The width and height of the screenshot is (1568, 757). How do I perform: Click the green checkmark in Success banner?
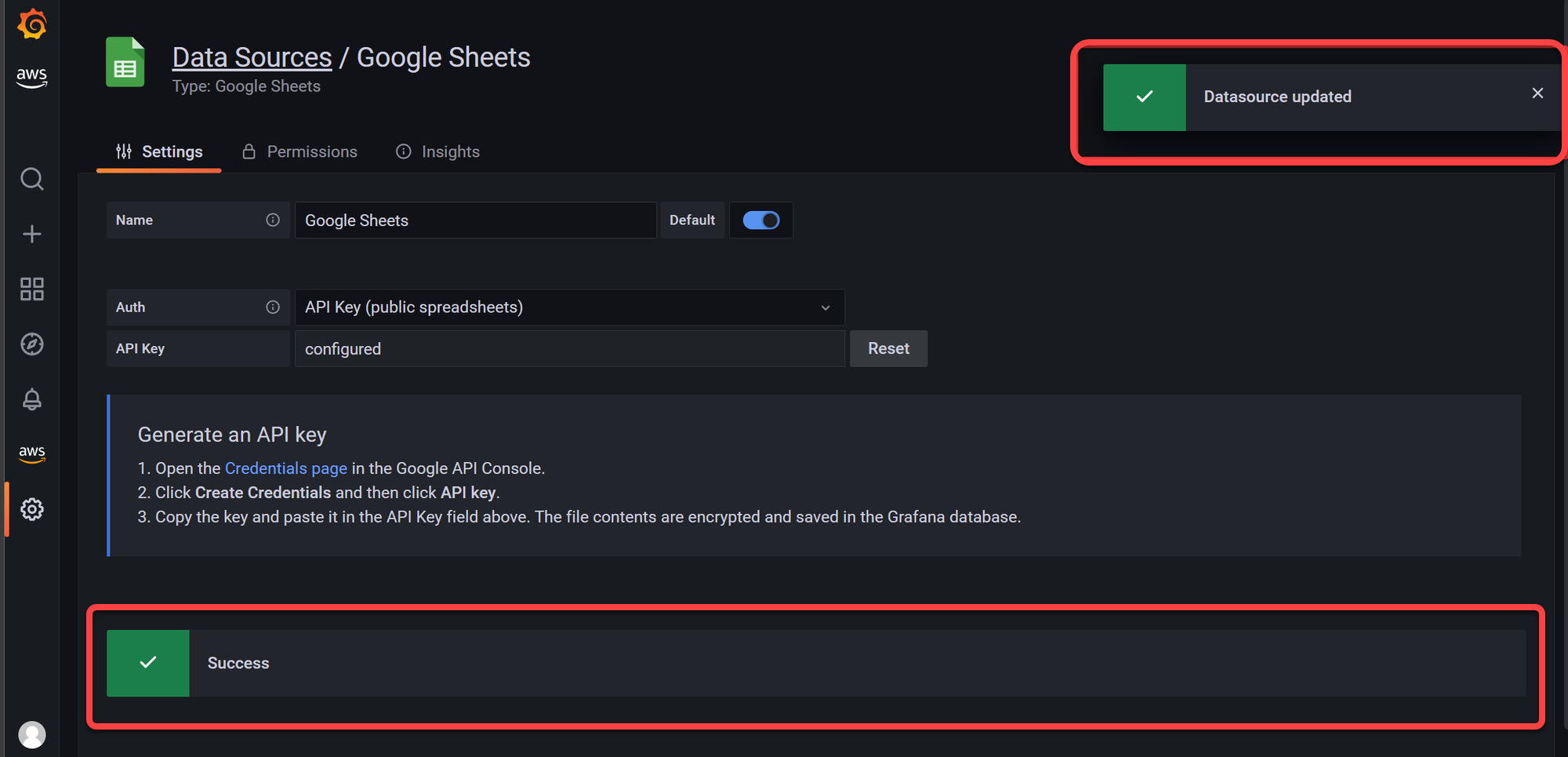click(x=148, y=663)
